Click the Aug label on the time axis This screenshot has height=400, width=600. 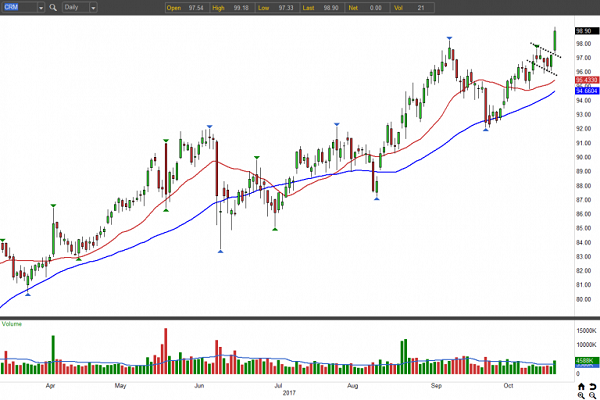[353, 384]
